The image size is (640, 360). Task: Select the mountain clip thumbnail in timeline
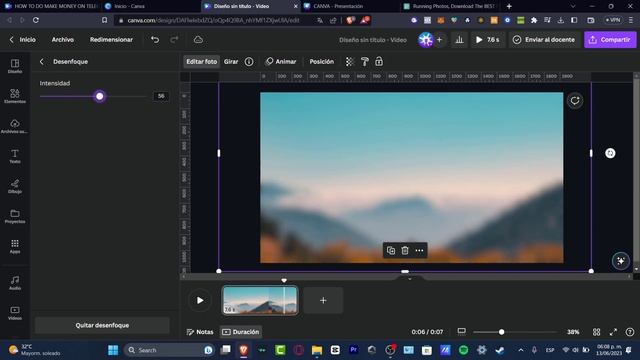(260, 300)
